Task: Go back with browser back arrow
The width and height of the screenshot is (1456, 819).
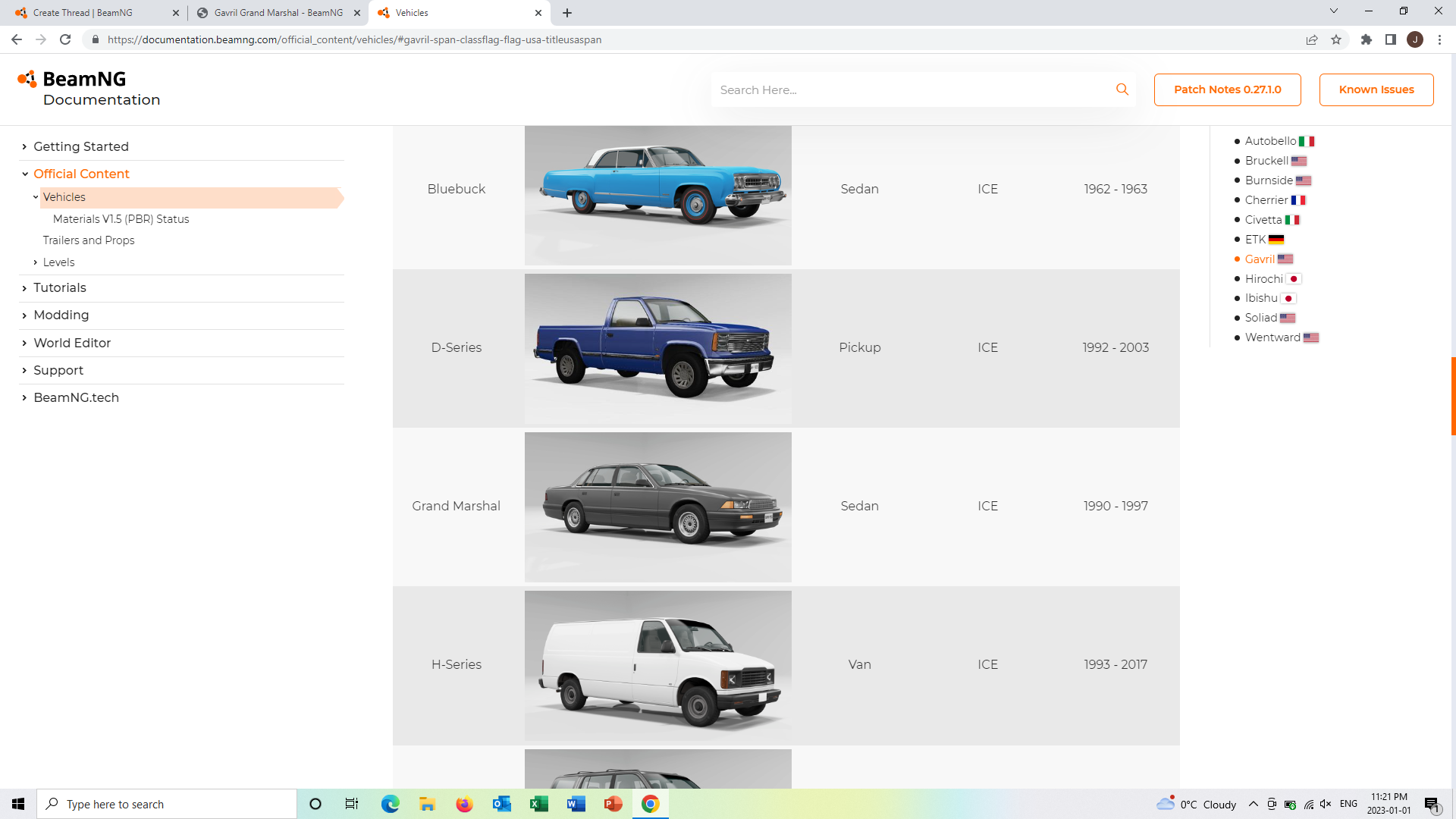Action: (17, 39)
